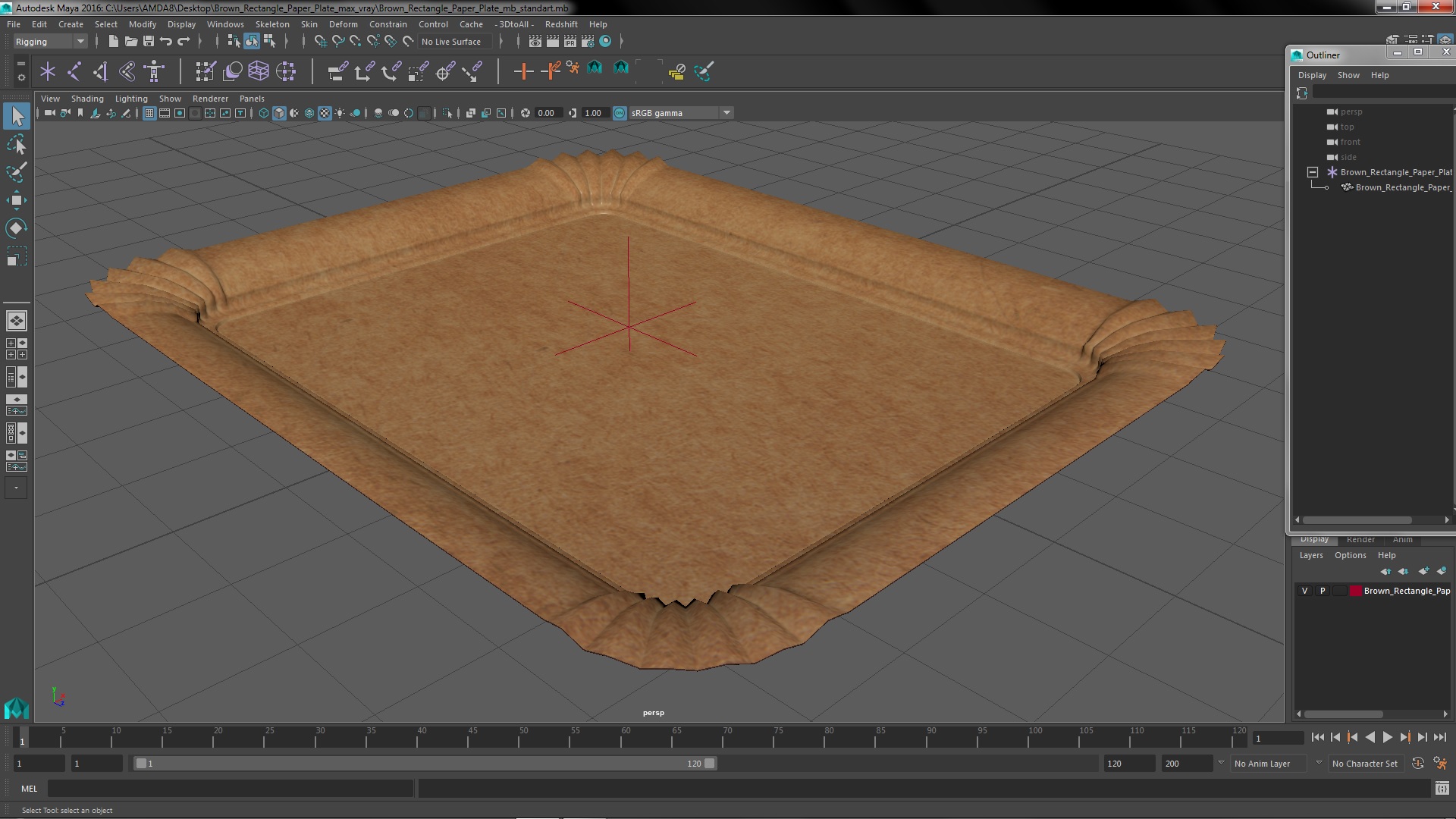Activate the Lasso select tool

17,144
